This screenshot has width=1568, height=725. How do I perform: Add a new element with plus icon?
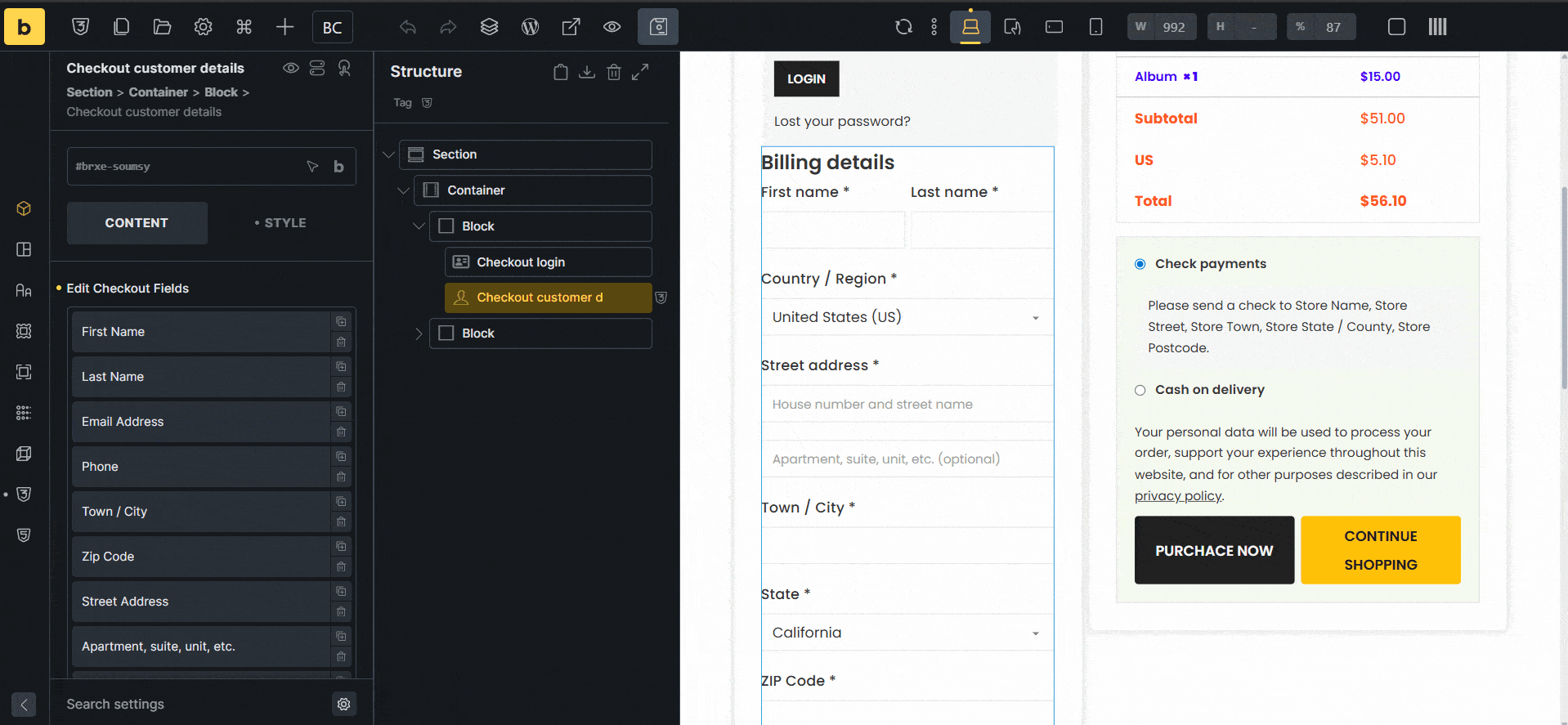pyautogui.click(x=284, y=27)
